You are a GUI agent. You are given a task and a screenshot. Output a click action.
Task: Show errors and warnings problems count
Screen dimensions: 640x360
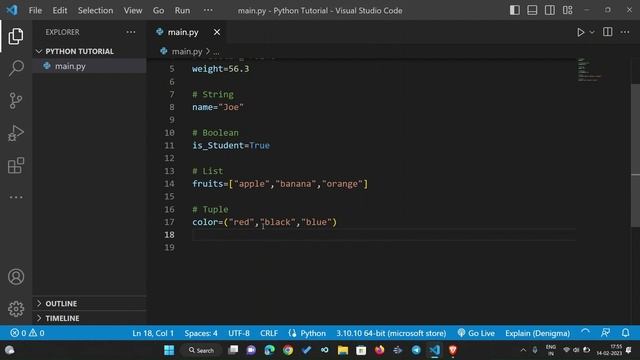coord(27,333)
